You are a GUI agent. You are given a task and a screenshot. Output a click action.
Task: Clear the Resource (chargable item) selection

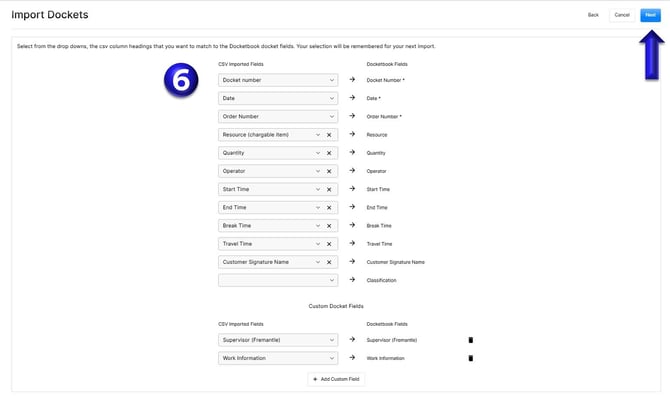point(329,135)
